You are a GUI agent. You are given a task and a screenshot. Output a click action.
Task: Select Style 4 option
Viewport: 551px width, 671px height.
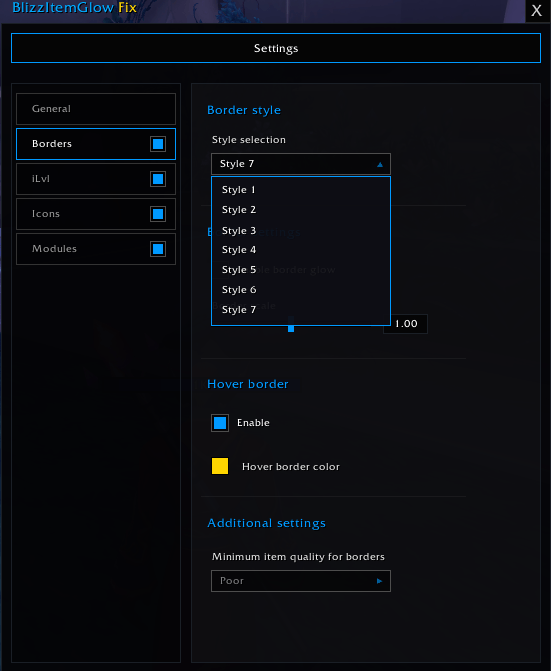click(301, 250)
